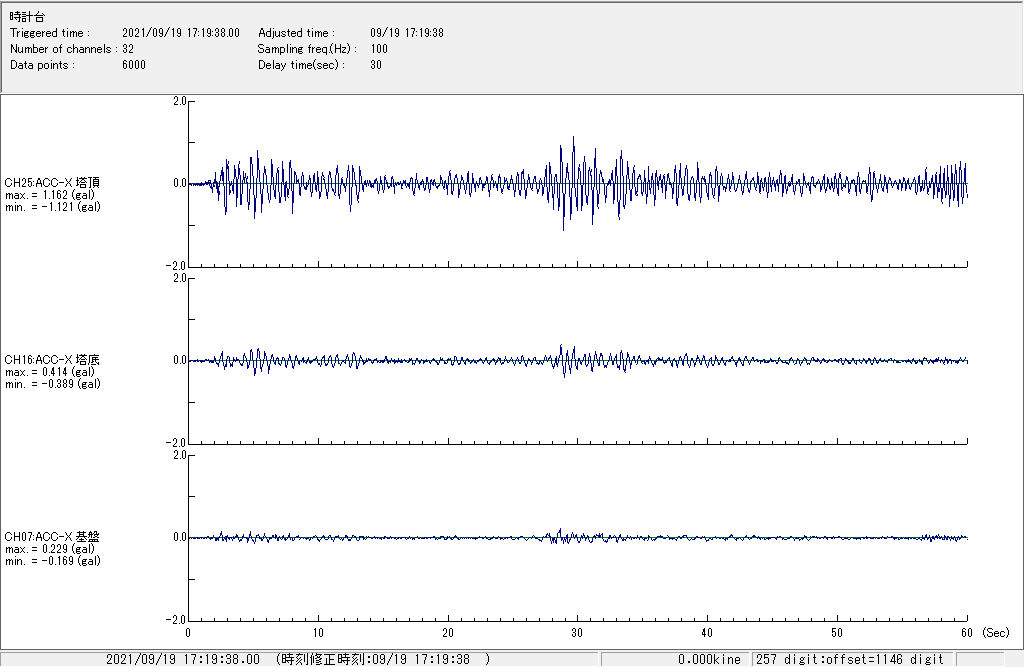Click the 0.000kine status bar field
1024x667 pixels.
pos(709,660)
